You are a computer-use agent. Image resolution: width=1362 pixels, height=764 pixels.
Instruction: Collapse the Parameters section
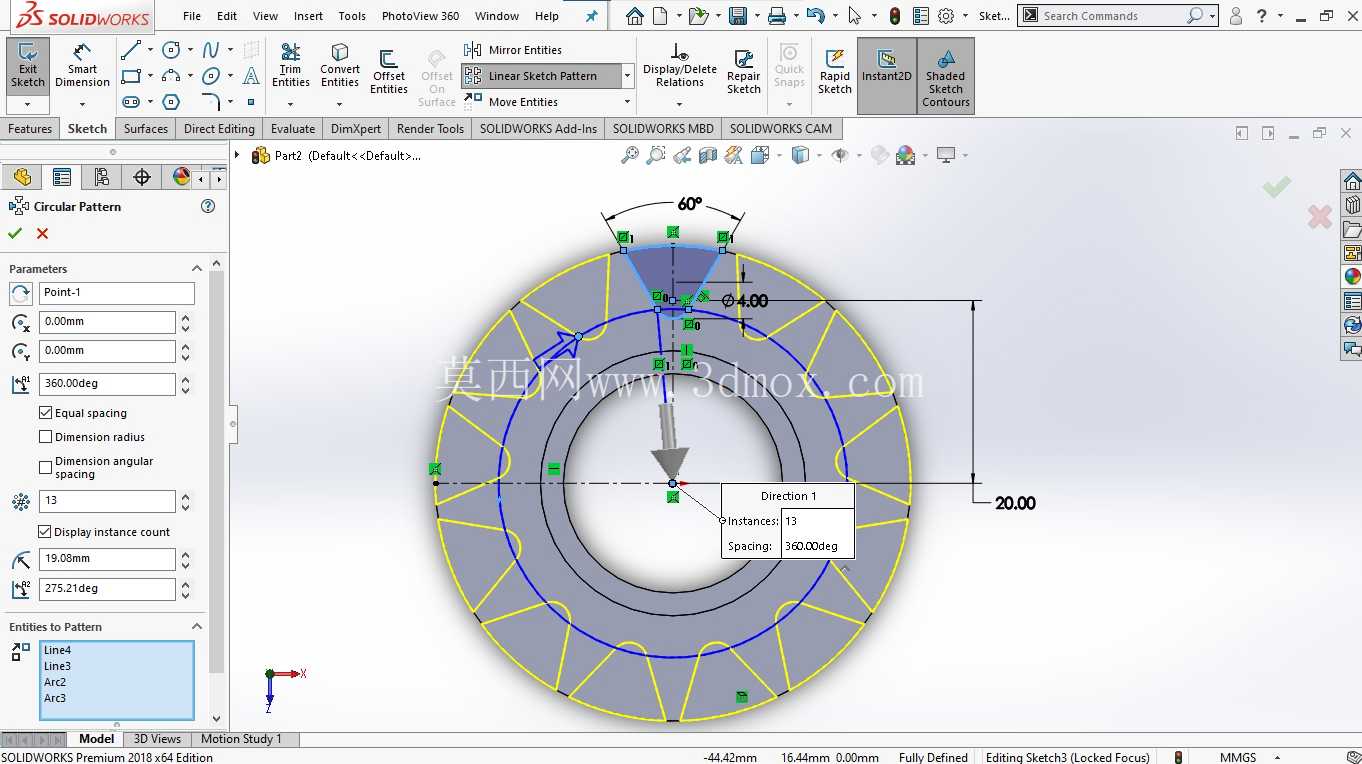pos(196,269)
